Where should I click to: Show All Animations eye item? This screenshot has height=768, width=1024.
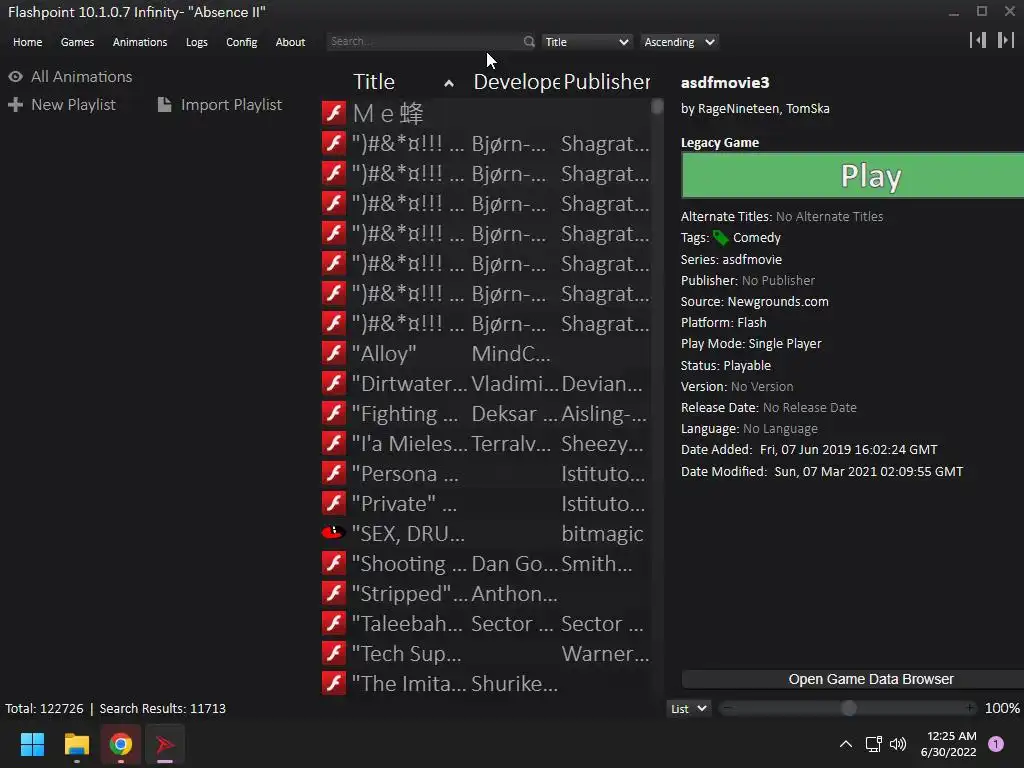click(x=71, y=76)
